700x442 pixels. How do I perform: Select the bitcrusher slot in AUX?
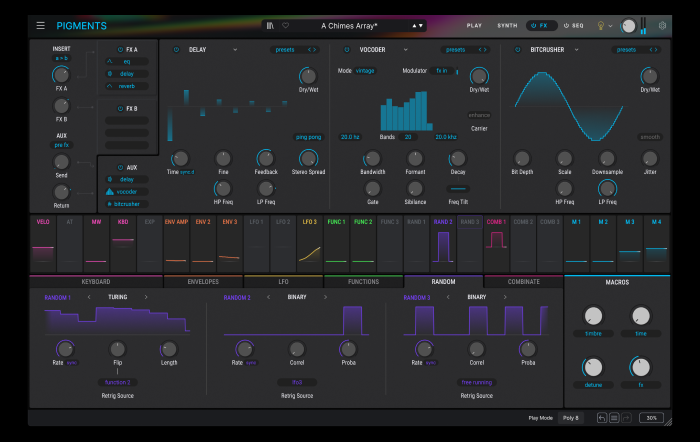pyautogui.click(x=127, y=204)
